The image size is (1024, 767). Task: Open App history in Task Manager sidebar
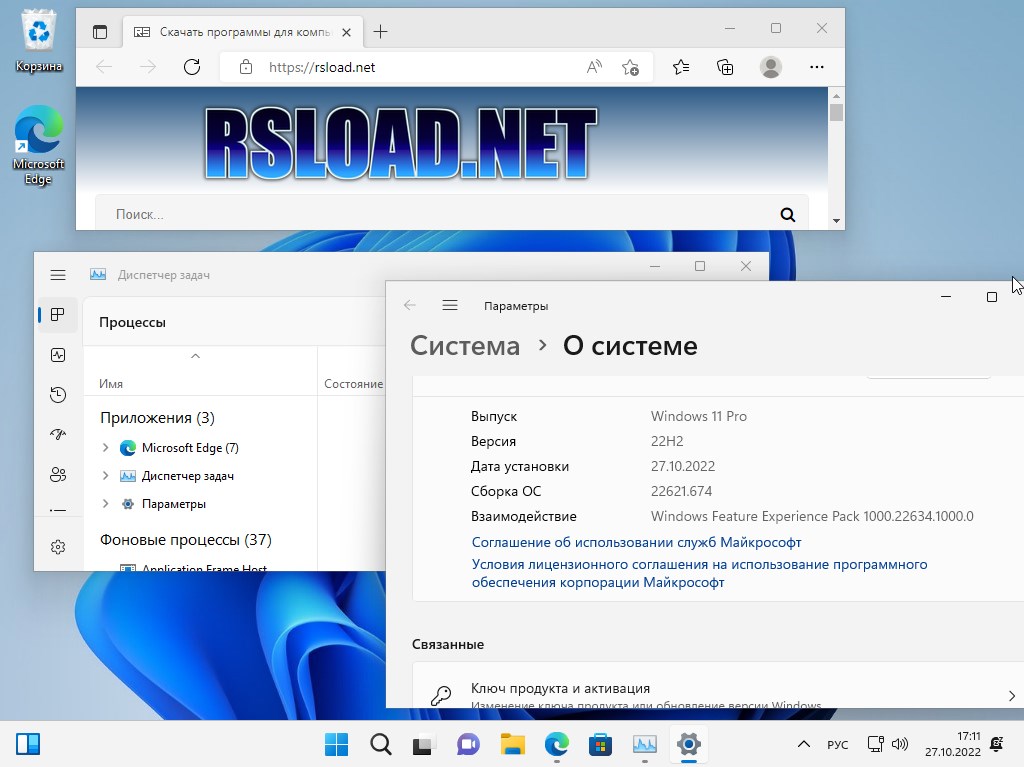58,395
